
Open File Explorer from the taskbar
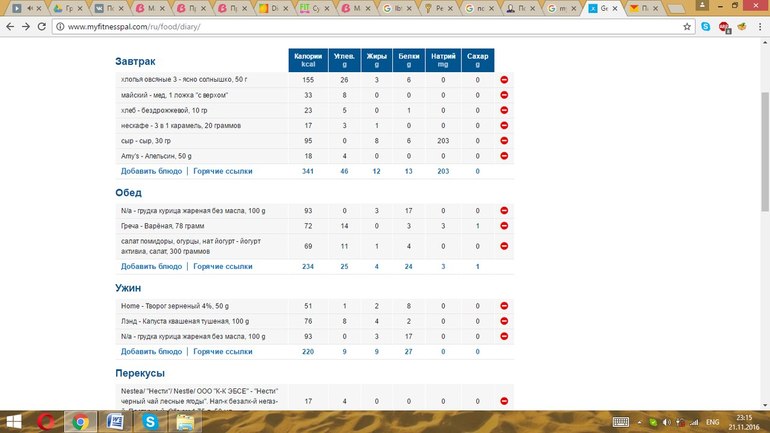click(185, 422)
